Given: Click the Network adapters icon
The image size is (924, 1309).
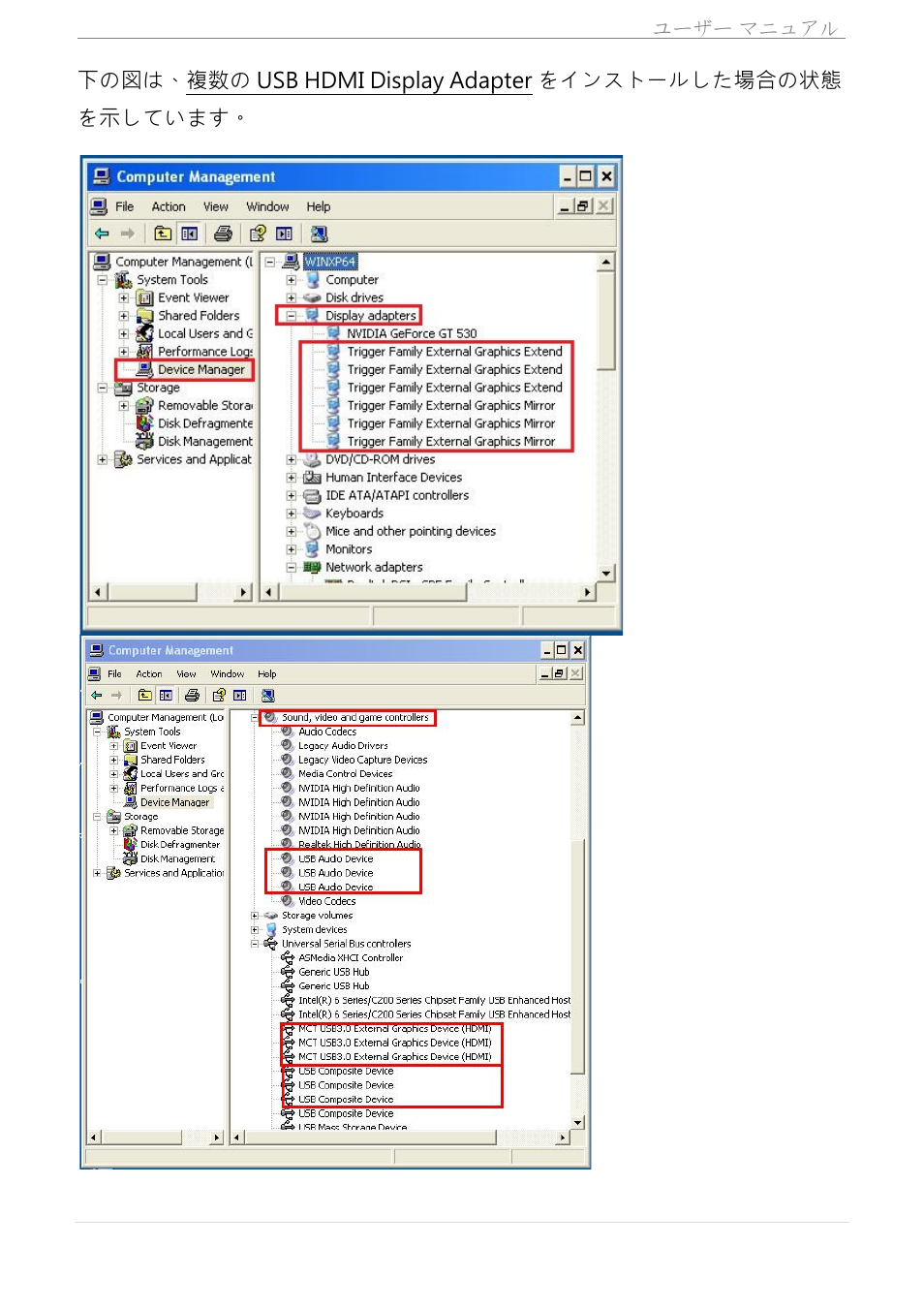Looking at the screenshot, I should 312,567.
